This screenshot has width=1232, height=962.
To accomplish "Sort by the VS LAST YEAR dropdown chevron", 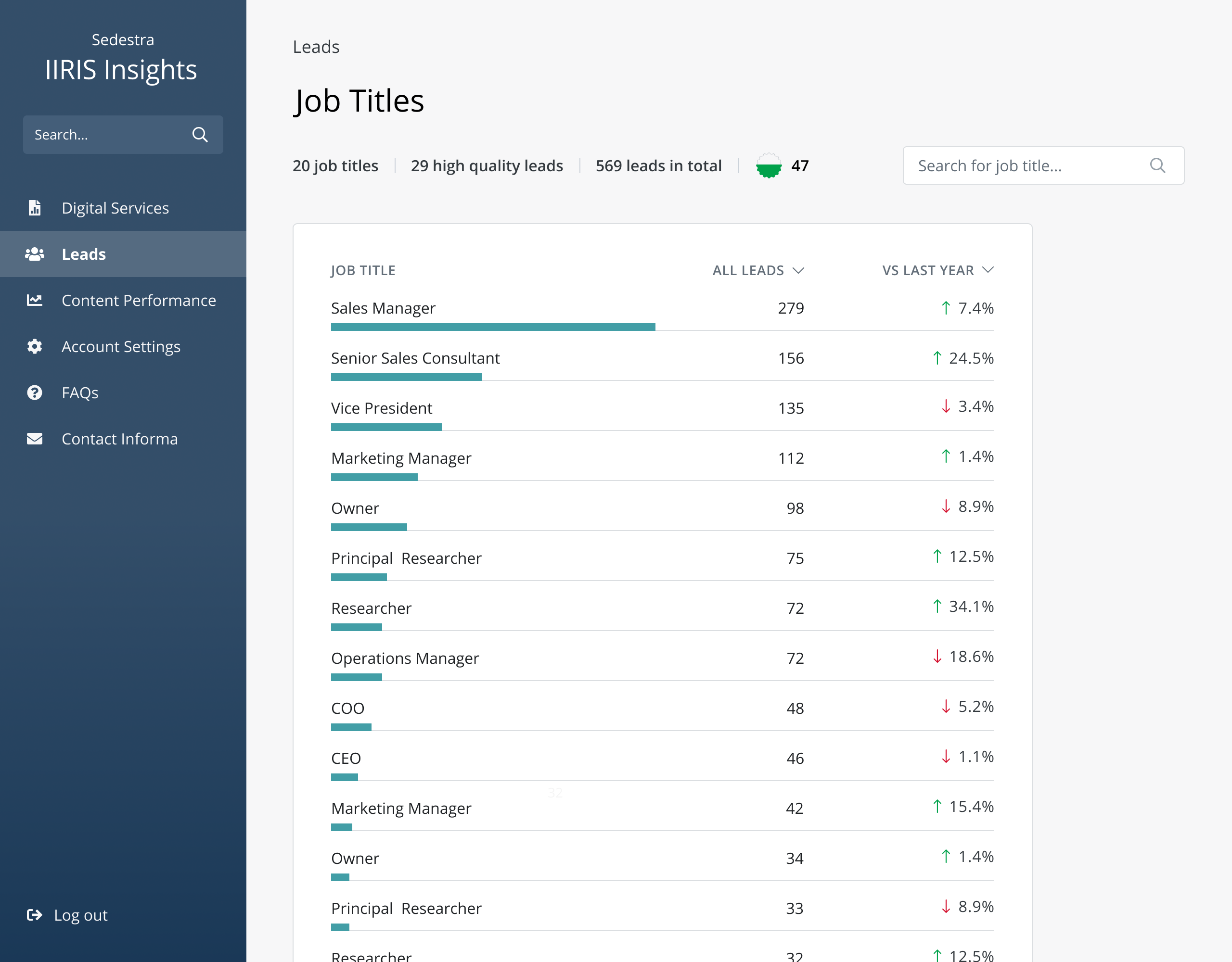I will pyautogui.click(x=988, y=270).
